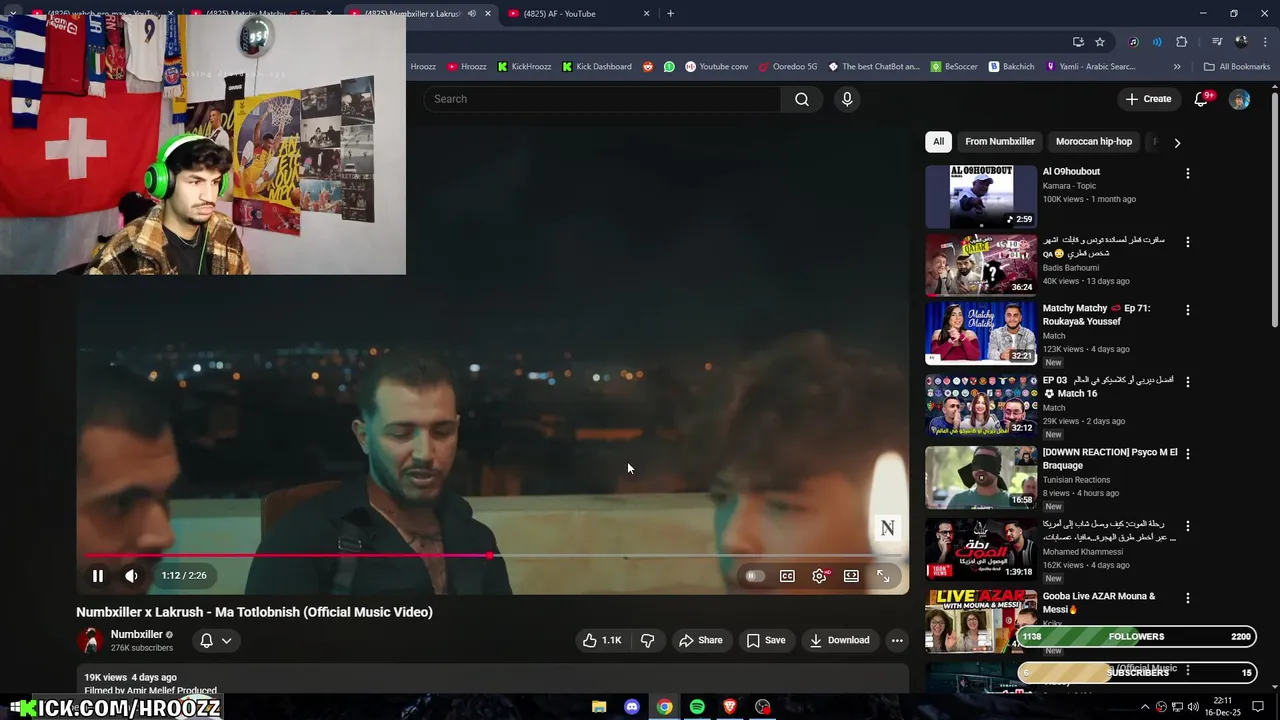The width and height of the screenshot is (1280, 720).
Task: Bookmark this page with the star
Action: point(1100,42)
